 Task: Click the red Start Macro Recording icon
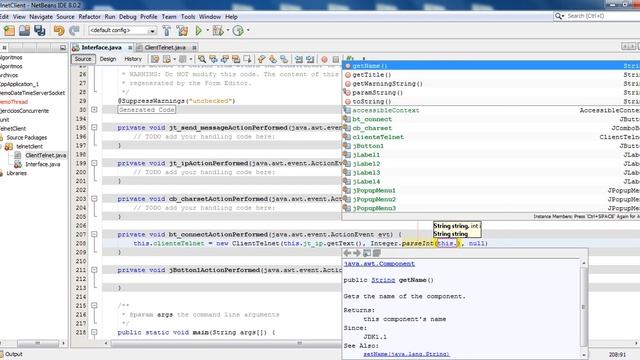[x=324, y=59]
